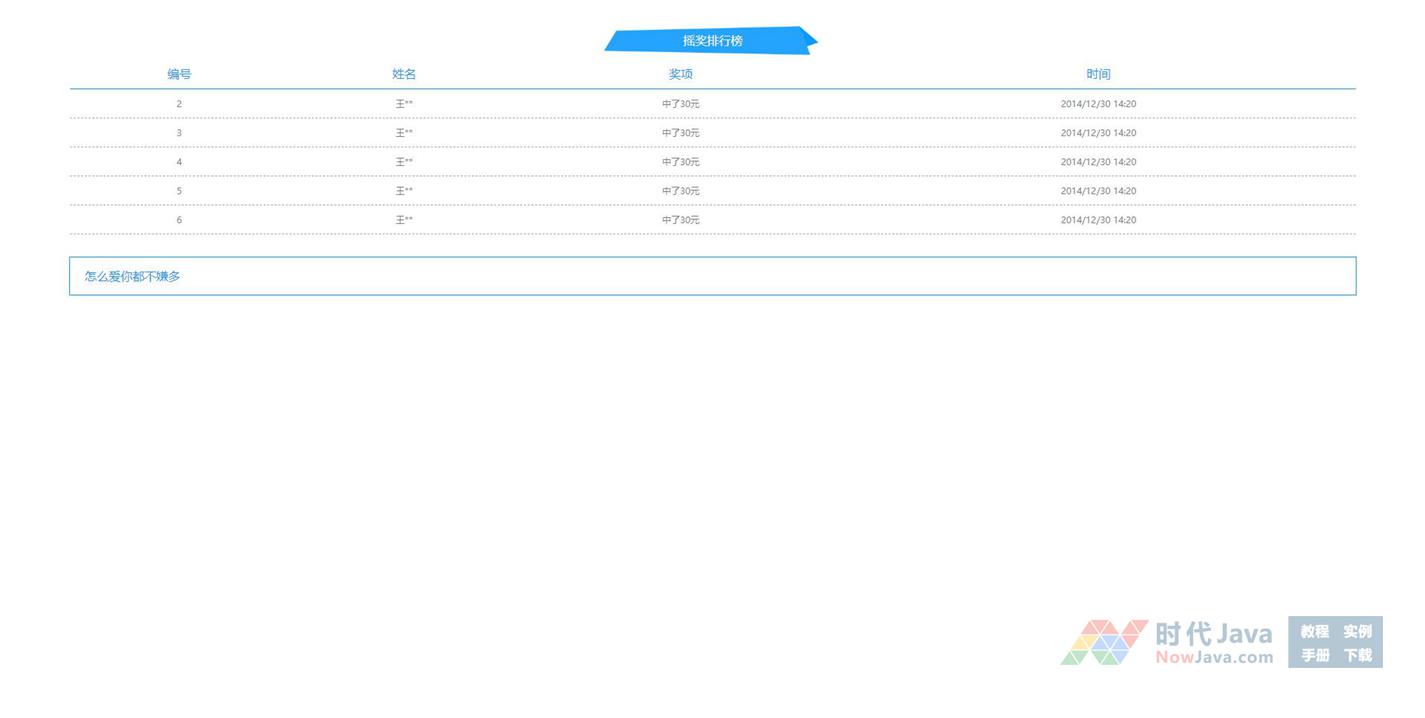Select the 姓名 column header
1425x718 pixels.
point(404,74)
